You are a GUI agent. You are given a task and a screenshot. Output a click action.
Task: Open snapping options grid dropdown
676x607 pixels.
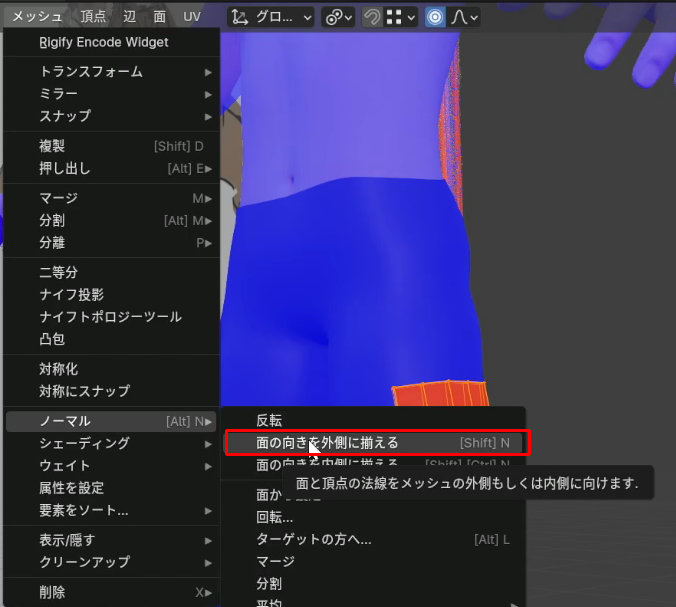(x=401, y=17)
